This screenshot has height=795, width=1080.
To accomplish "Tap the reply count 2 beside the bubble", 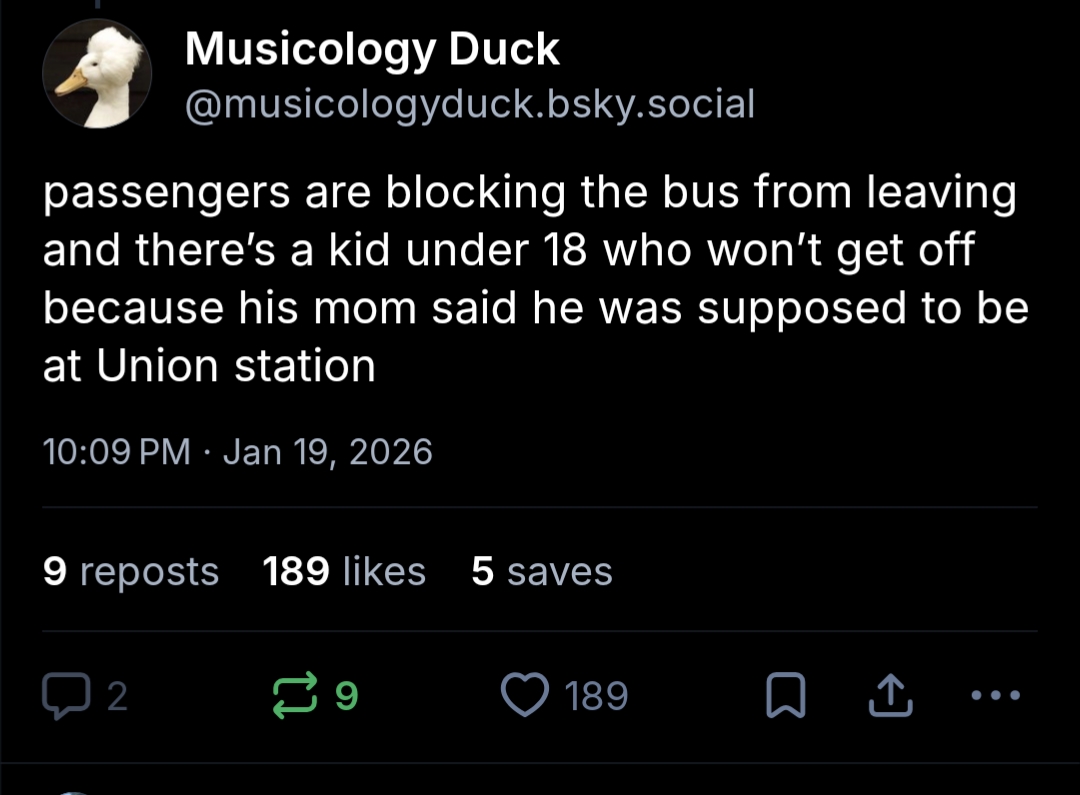I will (117, 696).
